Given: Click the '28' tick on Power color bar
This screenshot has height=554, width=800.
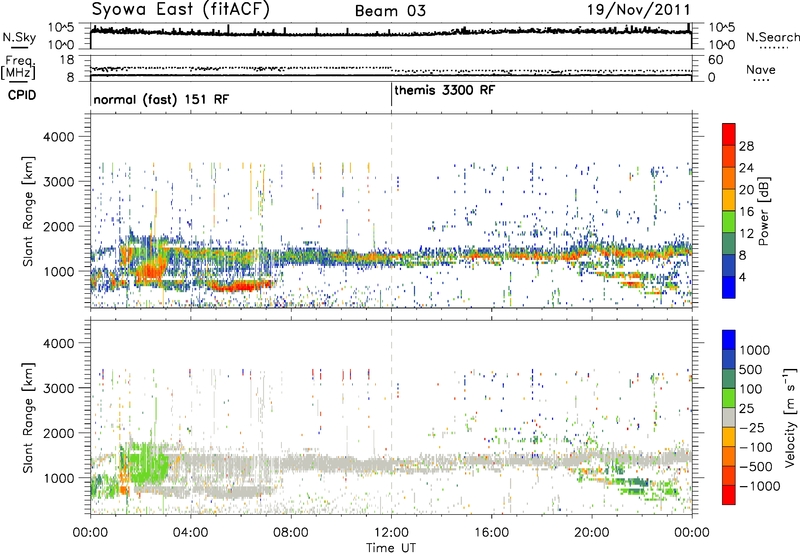Looking at the screenshot, I should (746, 146).
